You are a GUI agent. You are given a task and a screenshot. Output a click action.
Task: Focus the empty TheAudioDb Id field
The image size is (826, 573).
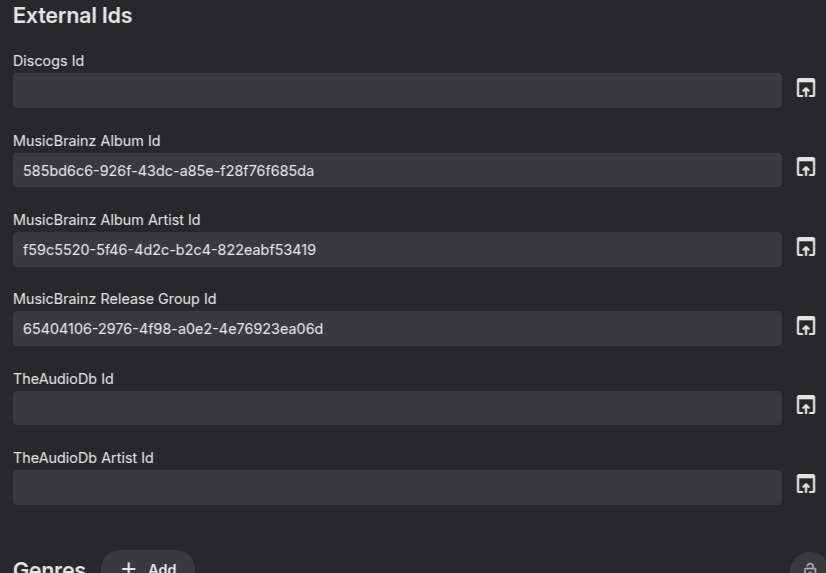coord(397,408)
